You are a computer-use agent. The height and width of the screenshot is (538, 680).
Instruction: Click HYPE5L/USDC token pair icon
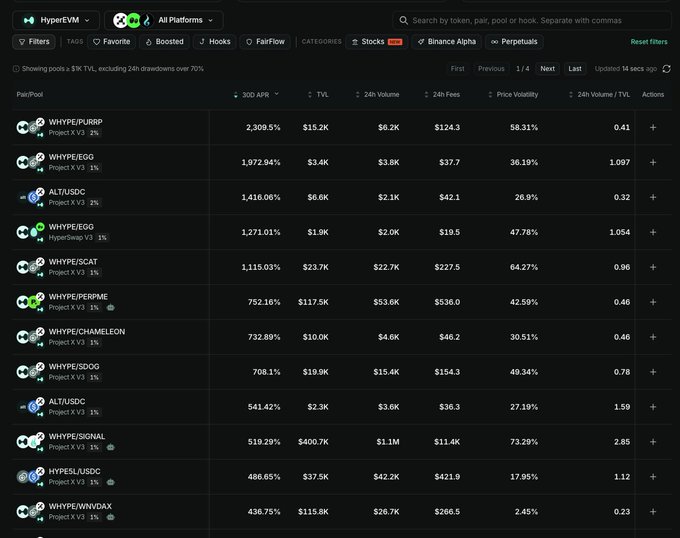click(x=30, y=476)
